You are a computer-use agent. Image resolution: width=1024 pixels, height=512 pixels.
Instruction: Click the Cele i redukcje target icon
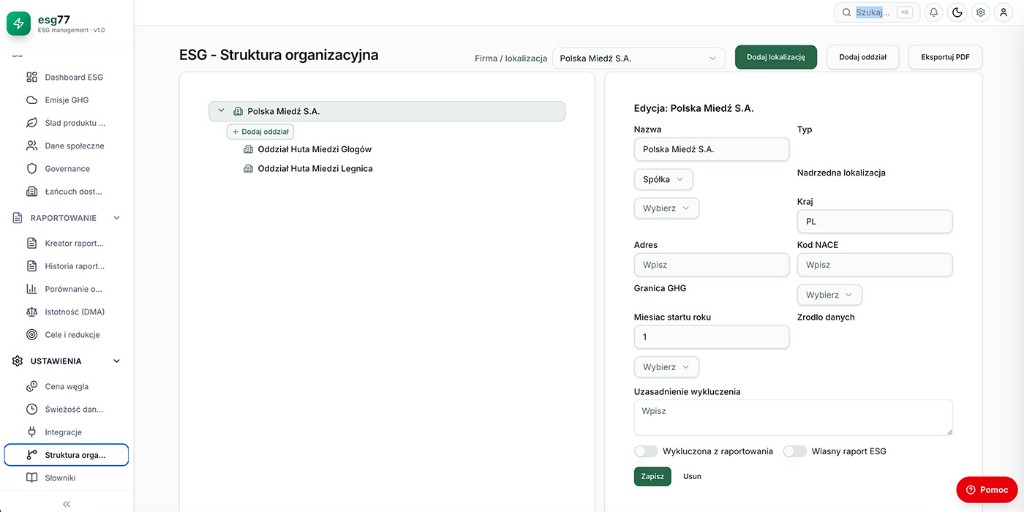31,334
